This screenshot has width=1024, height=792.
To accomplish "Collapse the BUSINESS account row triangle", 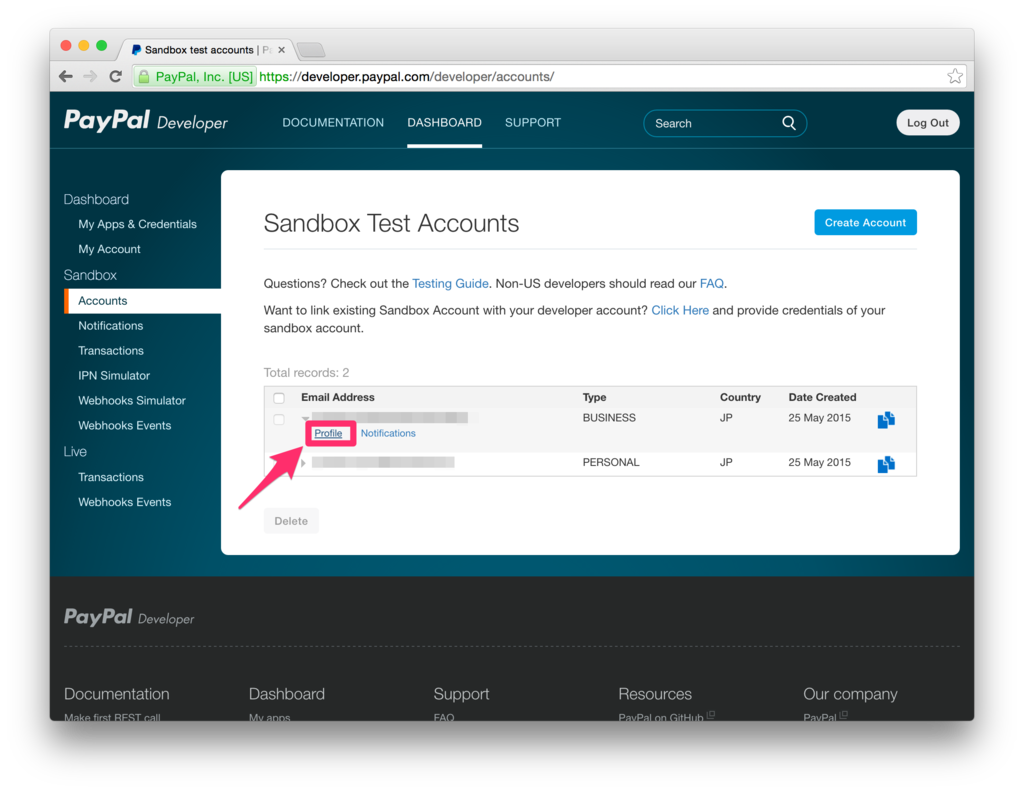I will click(304, 418).
